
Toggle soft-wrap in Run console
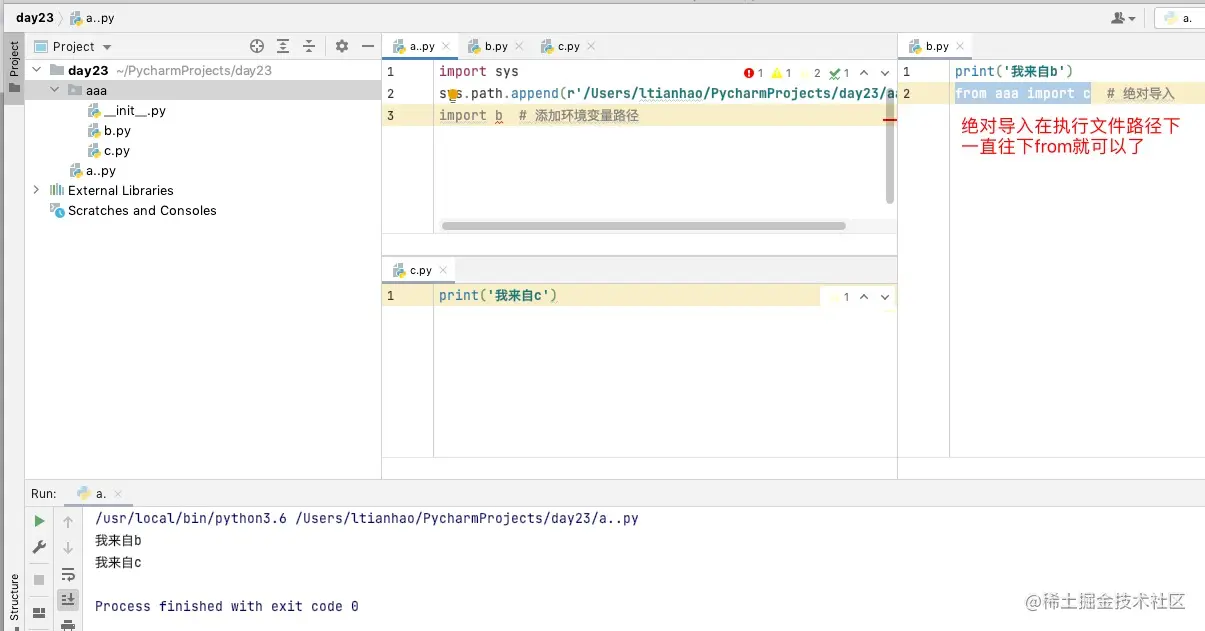coord(68,574)
